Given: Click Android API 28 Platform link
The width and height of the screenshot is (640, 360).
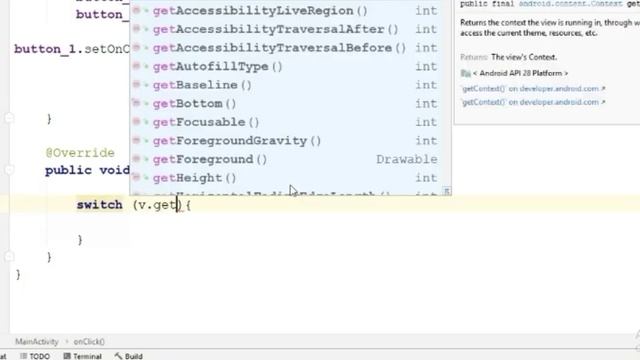Looking at the screenshot, I should pyautogui.click(x=520, y=73).
